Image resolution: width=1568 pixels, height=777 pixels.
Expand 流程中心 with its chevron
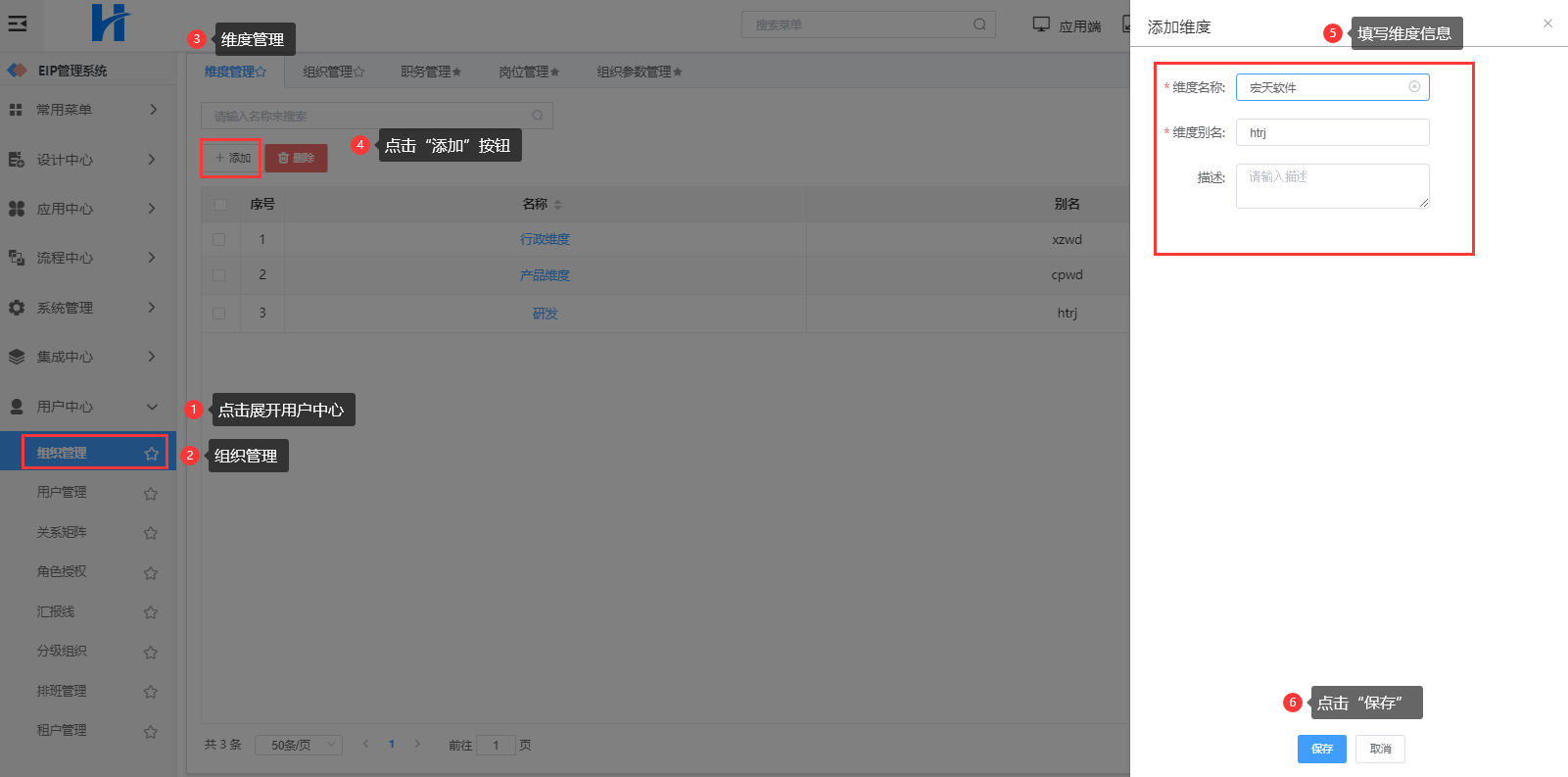point(152,257)
